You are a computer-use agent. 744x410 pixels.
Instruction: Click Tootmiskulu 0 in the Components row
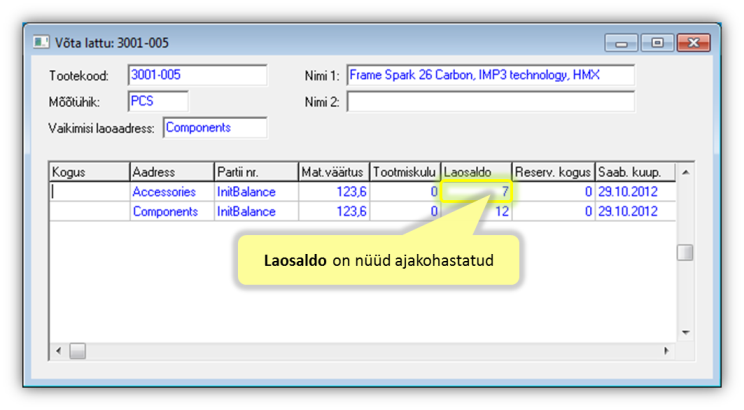pos(405,211)
